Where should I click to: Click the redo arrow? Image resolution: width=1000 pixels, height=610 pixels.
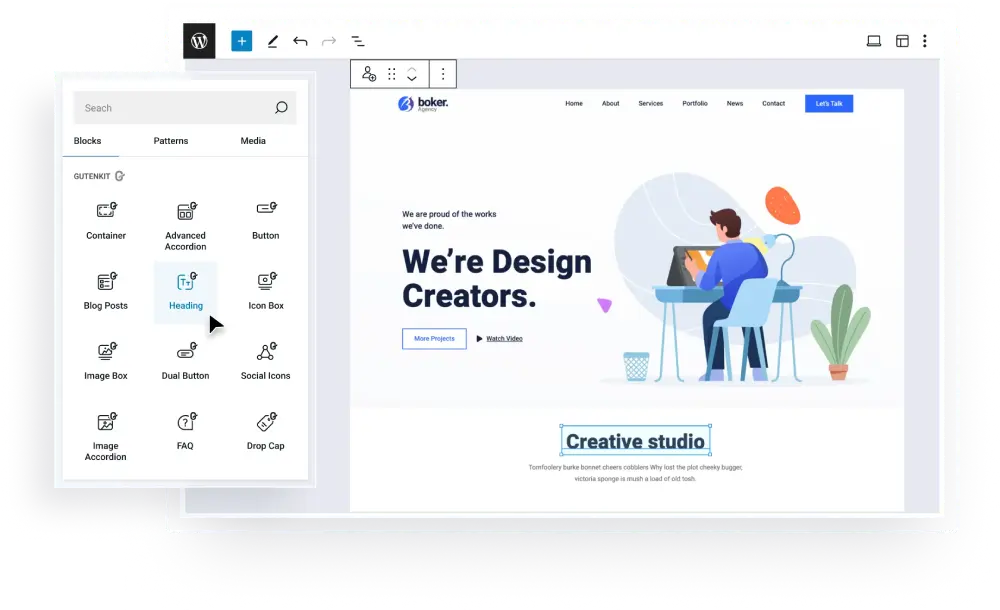point(328,41)
